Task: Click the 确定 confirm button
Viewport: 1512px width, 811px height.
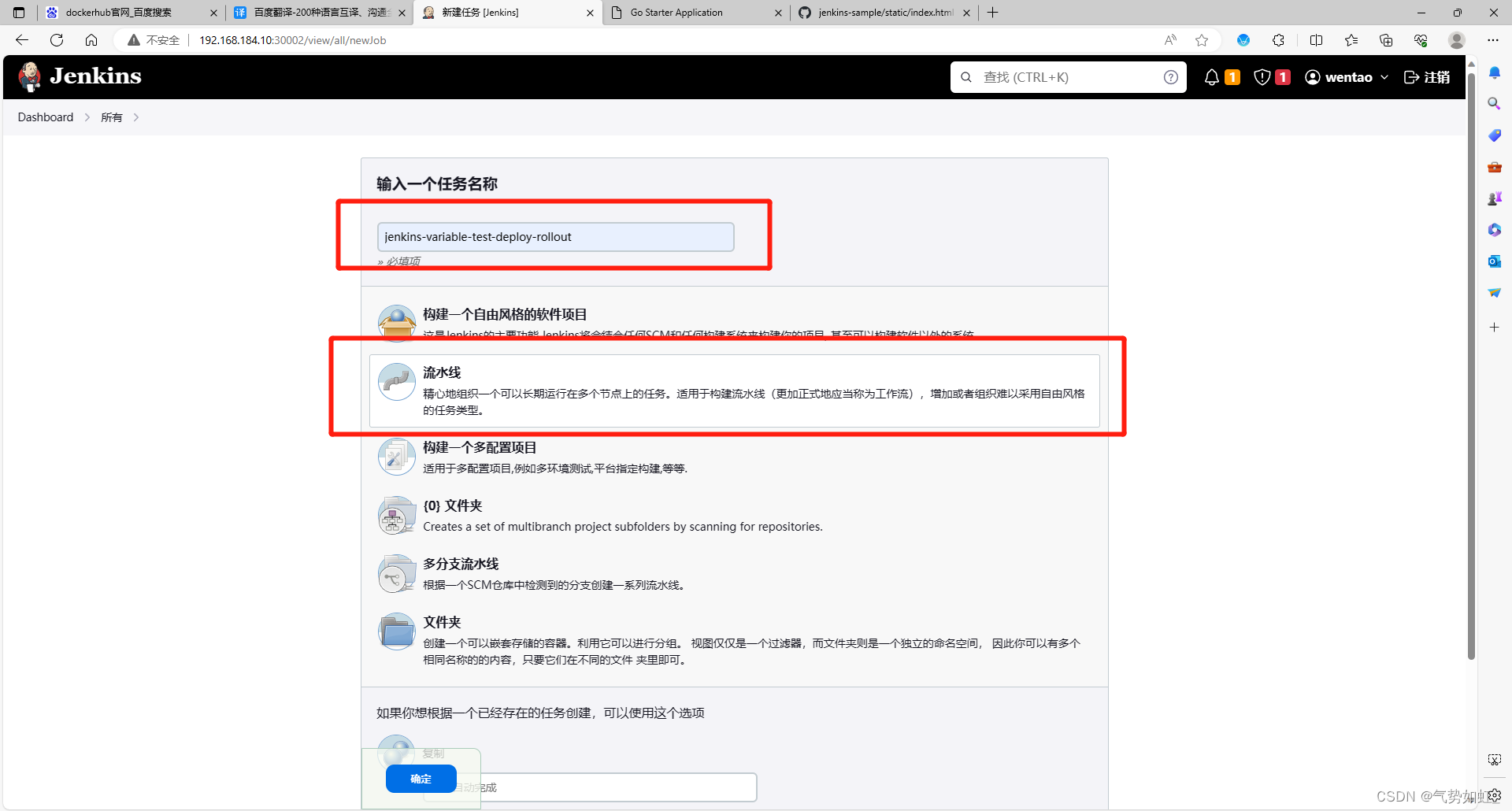Action: point(421,779)
